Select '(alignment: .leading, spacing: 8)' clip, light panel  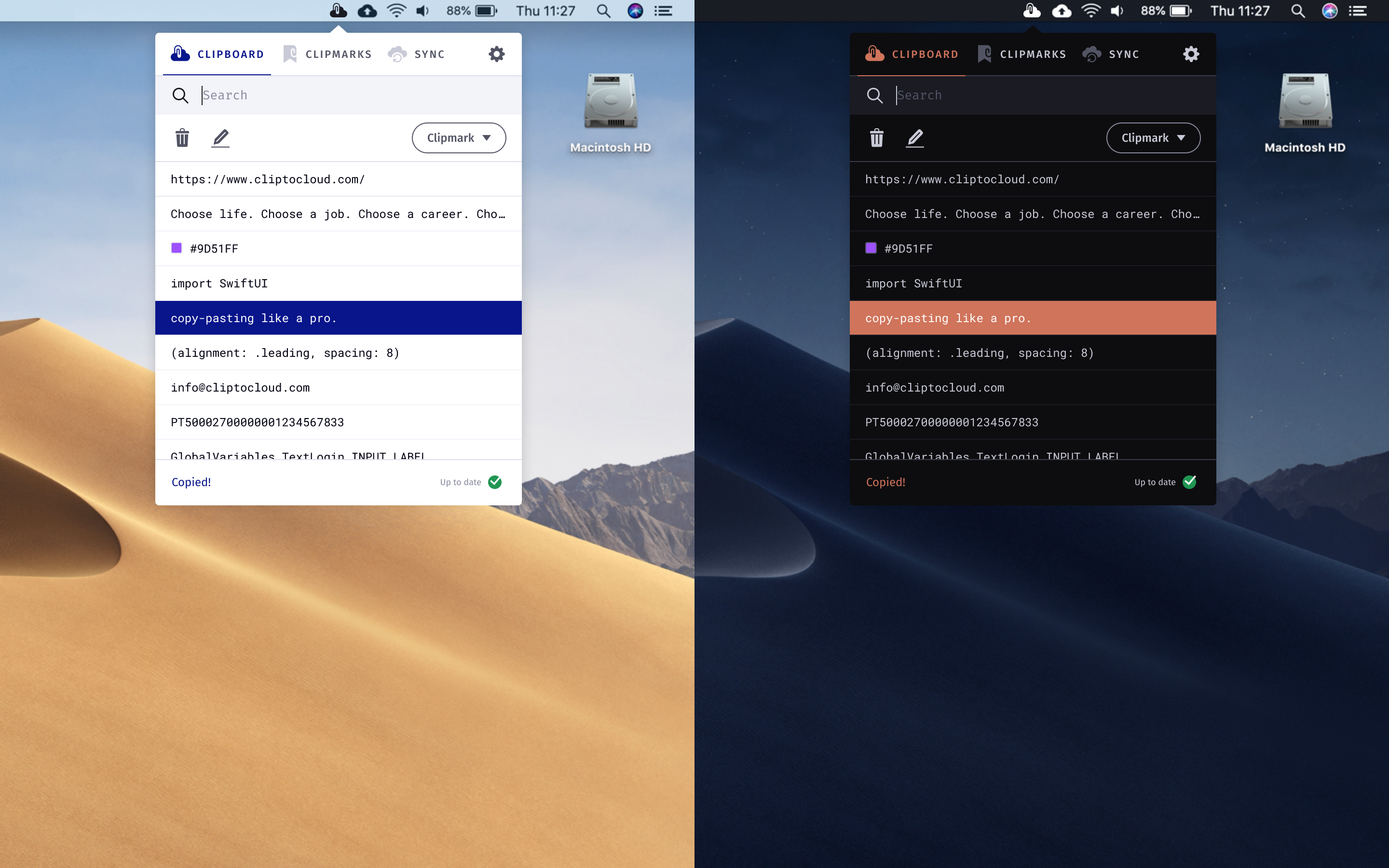tap(338, 353)
